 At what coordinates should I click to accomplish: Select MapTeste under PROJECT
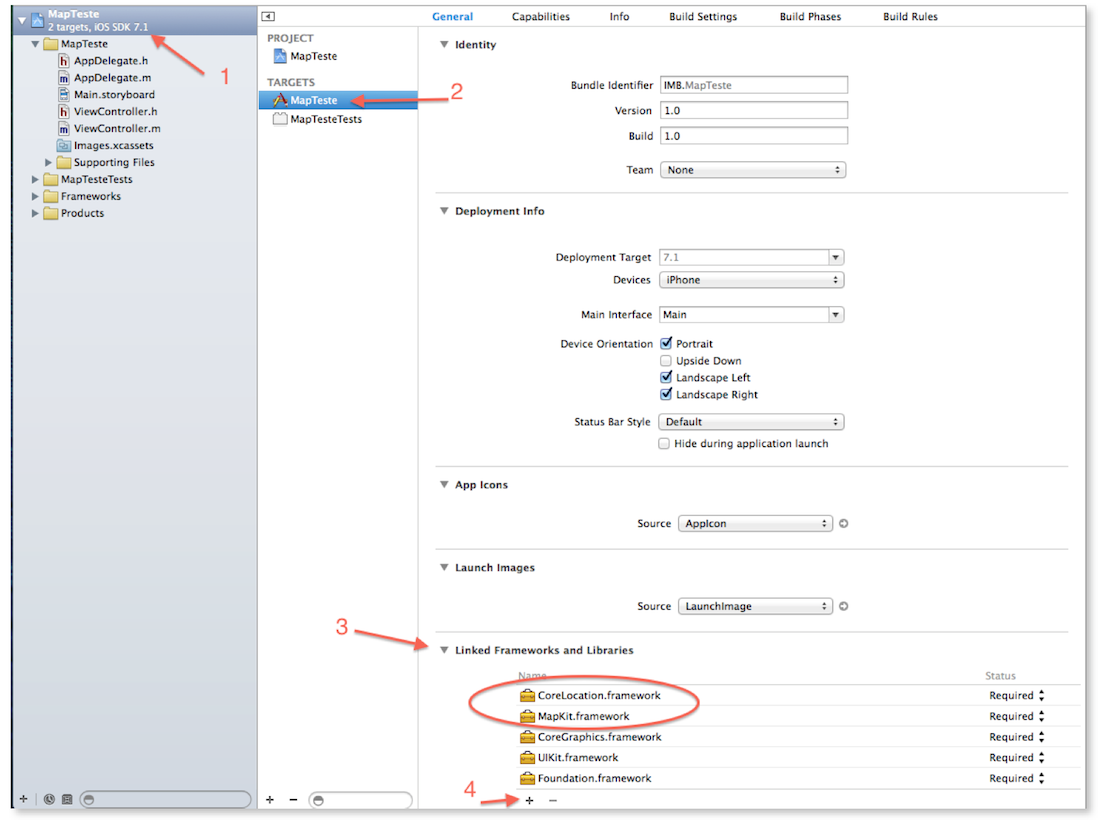[314, 56]
